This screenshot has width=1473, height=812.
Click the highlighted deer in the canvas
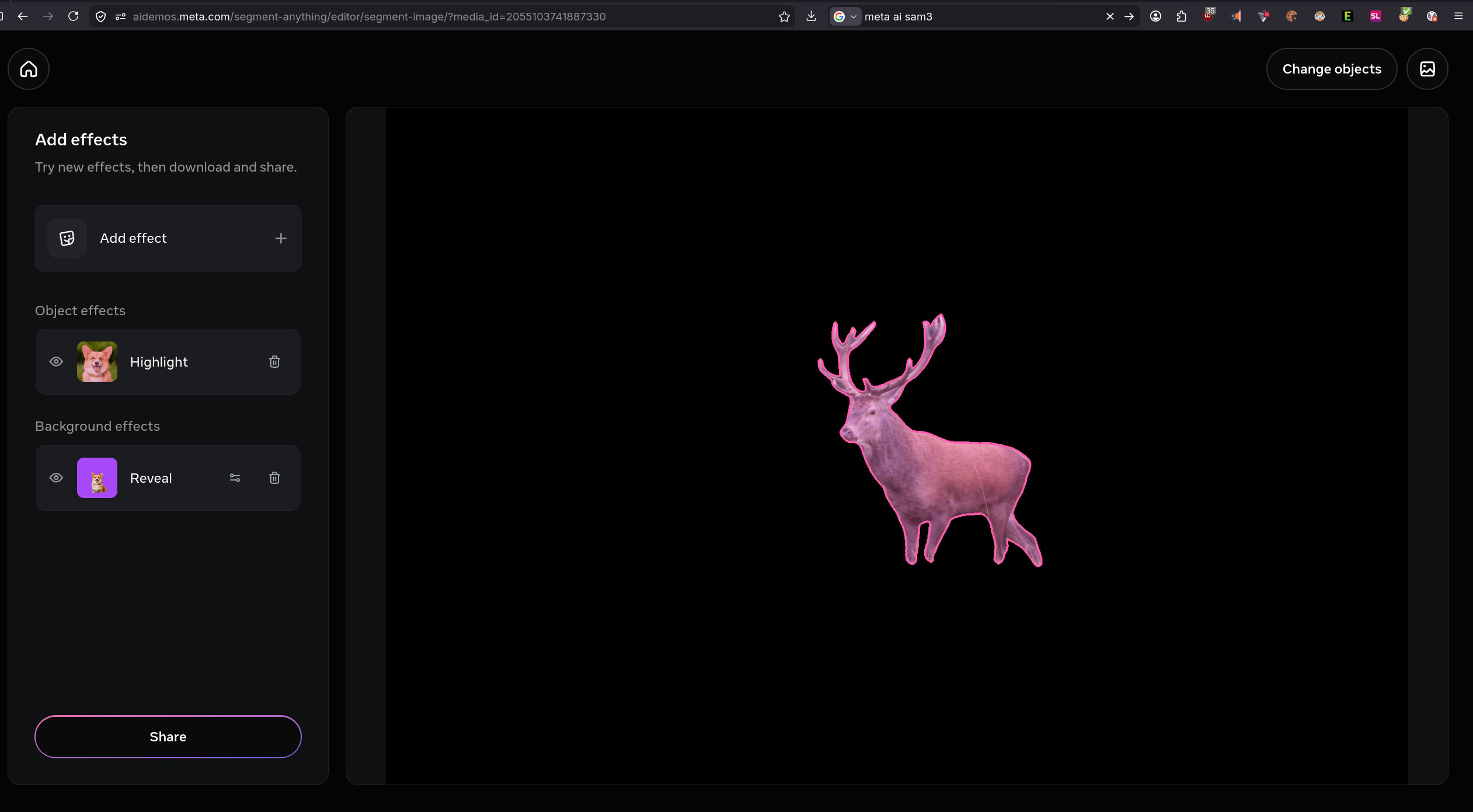point(946,473)
